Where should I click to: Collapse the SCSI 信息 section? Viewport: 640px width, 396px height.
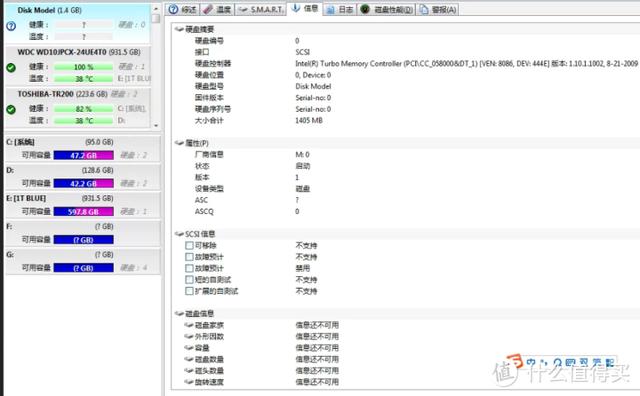tap(179, 234)
